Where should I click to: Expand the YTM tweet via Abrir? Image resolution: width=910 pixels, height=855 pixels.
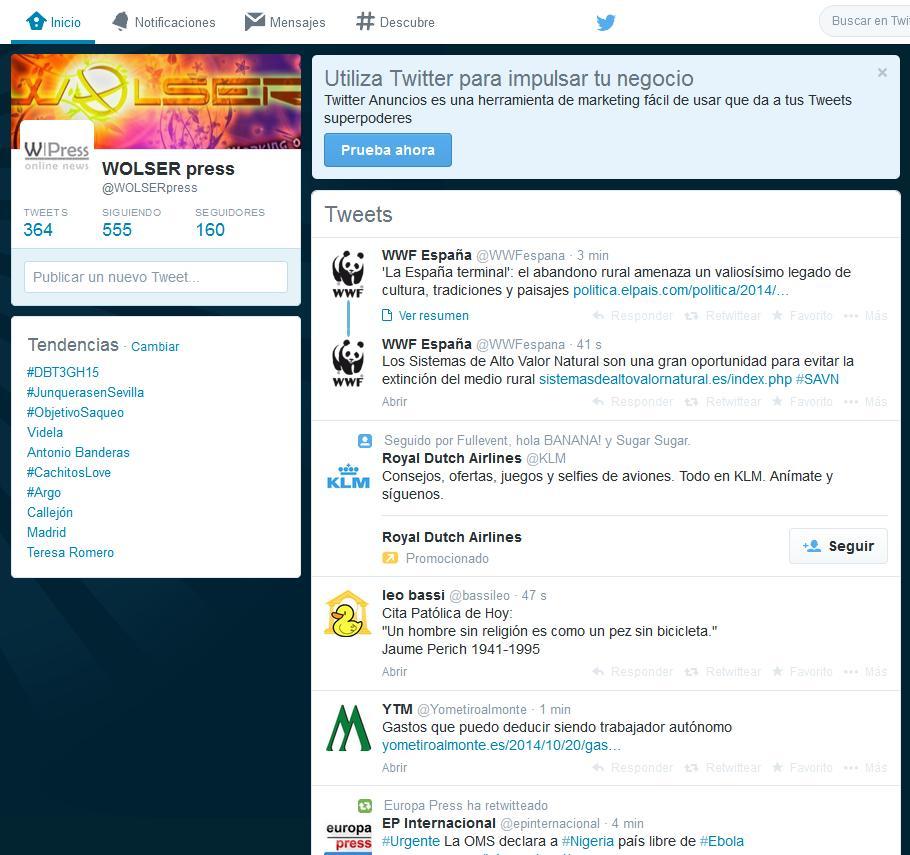pyautogui.click(x=394, y=768)
